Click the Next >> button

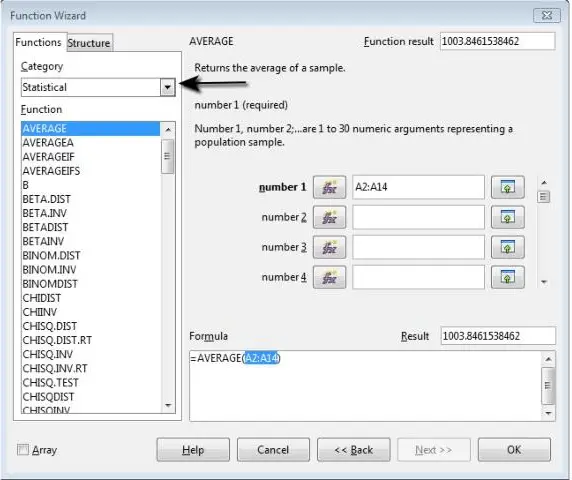pyautogui.click(x=434, y=450)
